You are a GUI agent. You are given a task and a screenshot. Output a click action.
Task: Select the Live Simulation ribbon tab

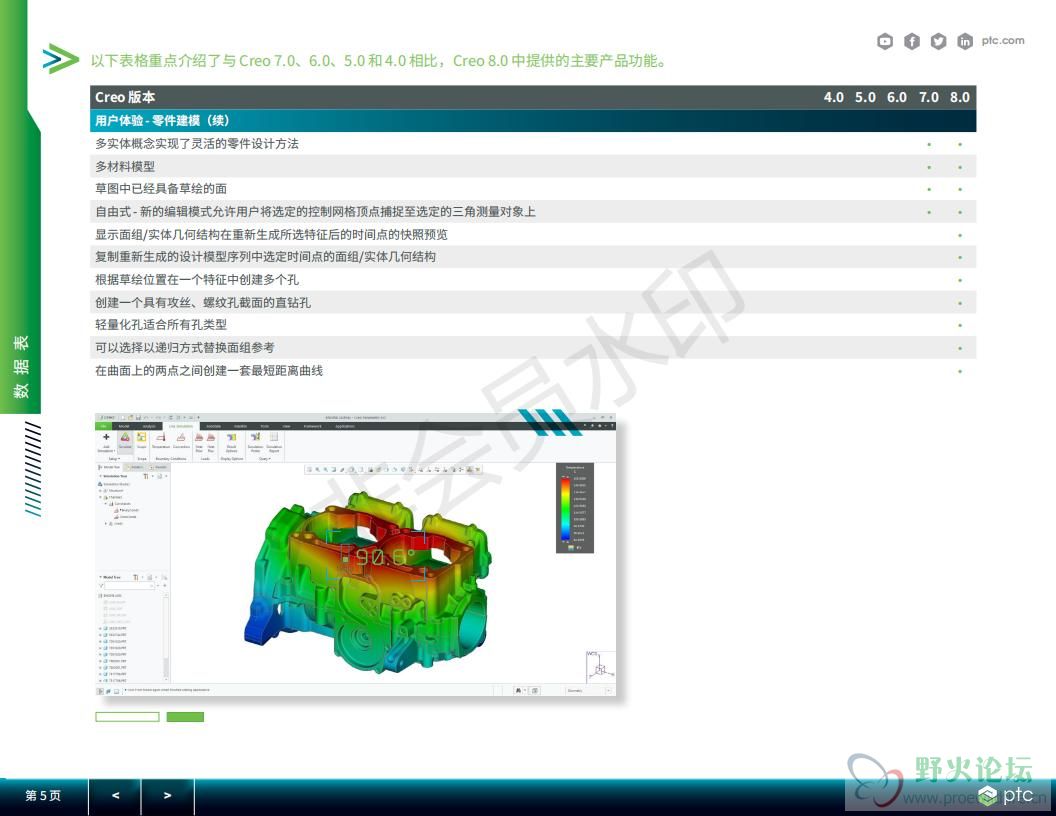pos(181,426)
